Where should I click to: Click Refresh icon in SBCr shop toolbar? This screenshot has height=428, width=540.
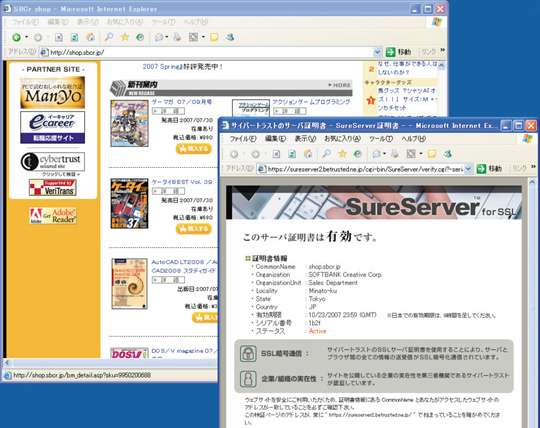click(74, 37)
